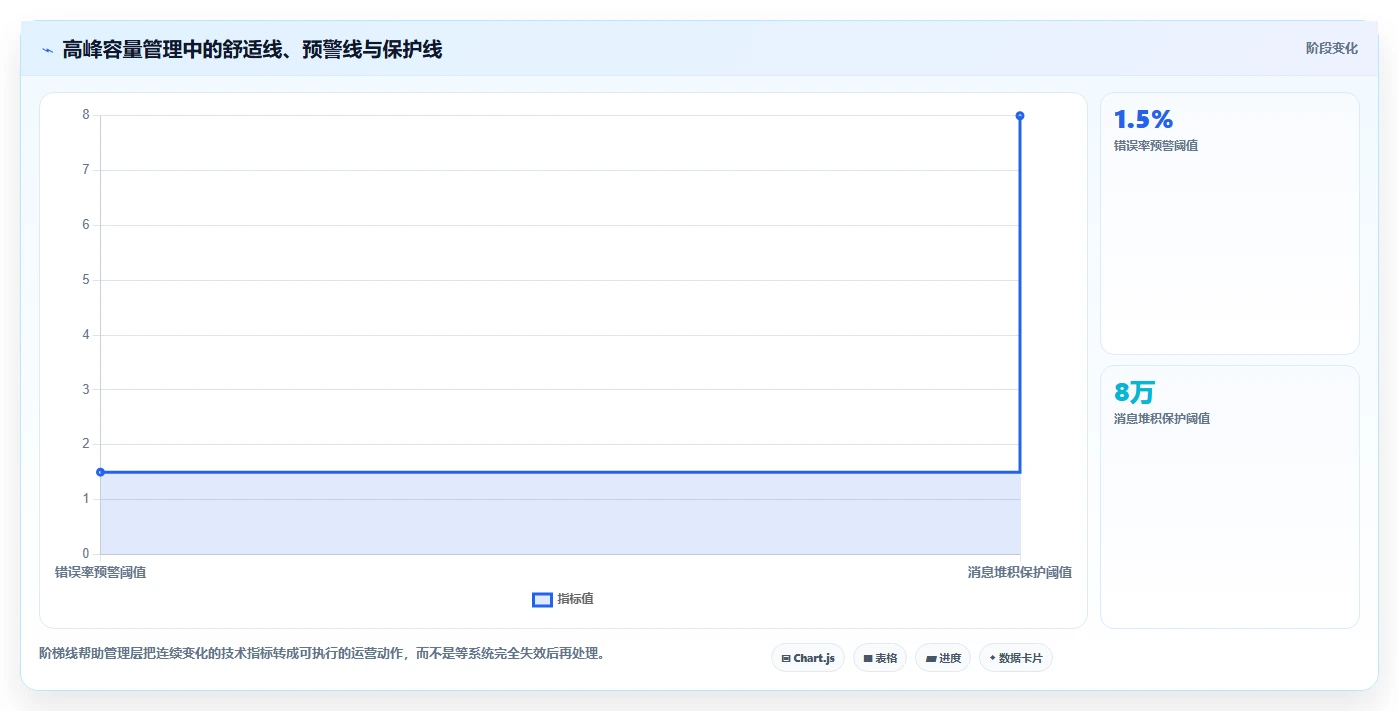The height and width of the screenshot is (711, 1399).
Task: Click the 表格 tag
Action: (880, 658)
